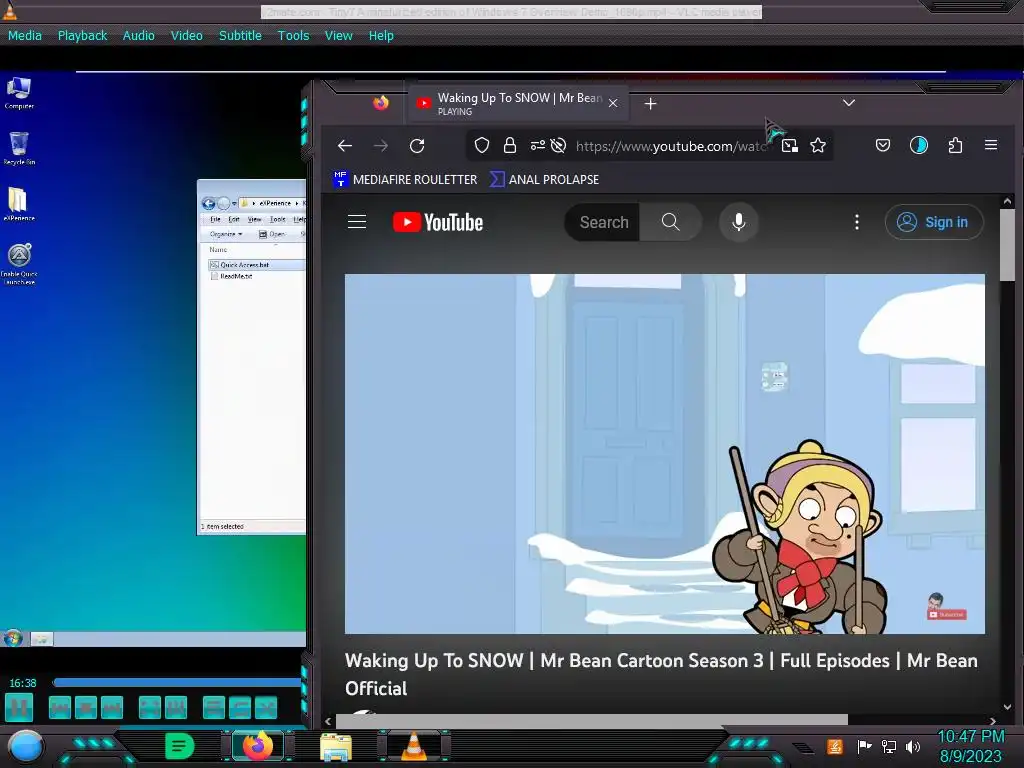This screenshot has height=768, width=1024.
Task: Click the Mr Bean video player
Action: 665,454
